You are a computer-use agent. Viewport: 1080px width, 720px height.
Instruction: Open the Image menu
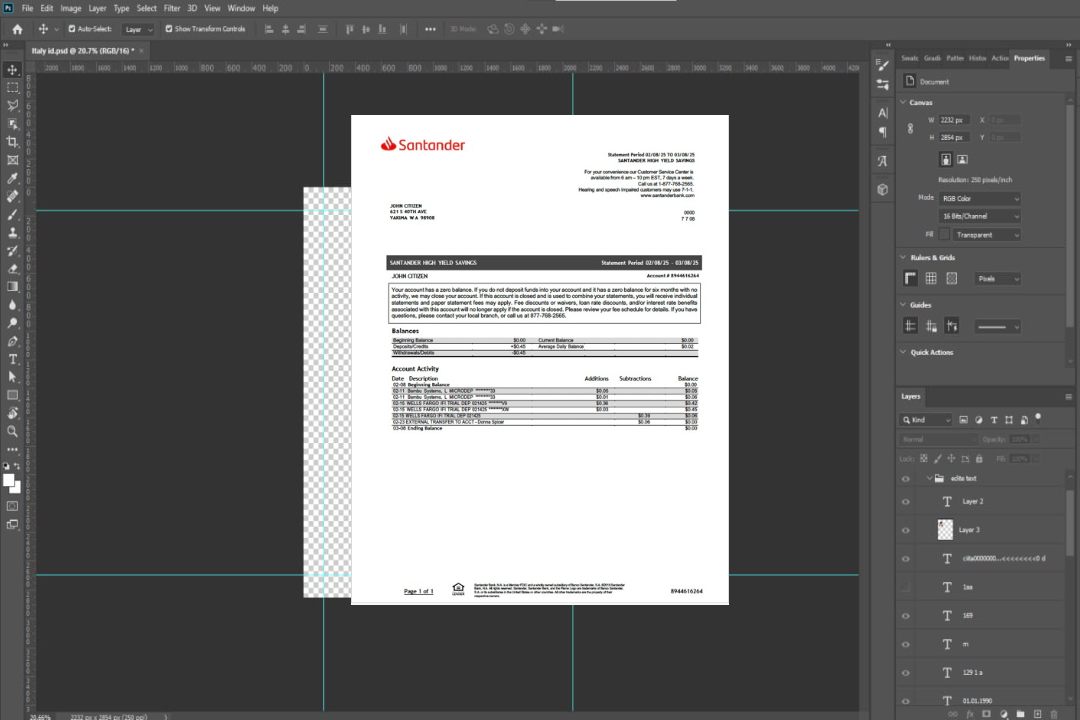[70, 8]
